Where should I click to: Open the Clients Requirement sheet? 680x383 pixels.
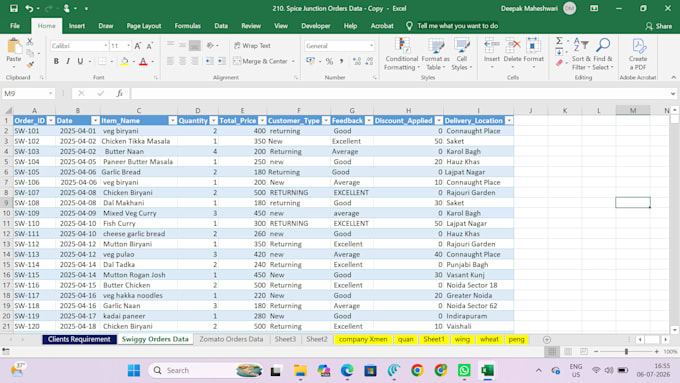point(79,339)
